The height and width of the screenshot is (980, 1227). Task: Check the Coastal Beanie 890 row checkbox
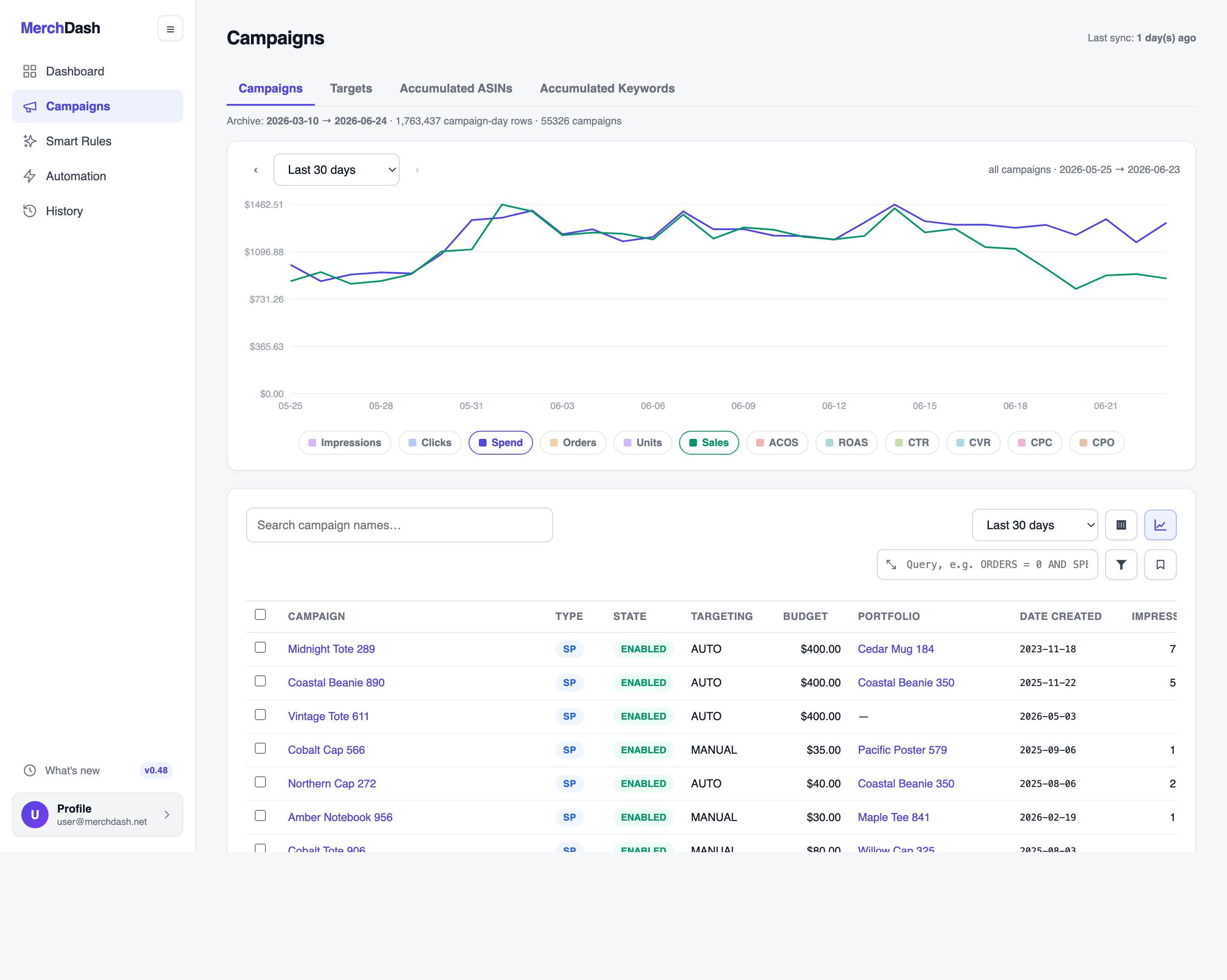260,681
